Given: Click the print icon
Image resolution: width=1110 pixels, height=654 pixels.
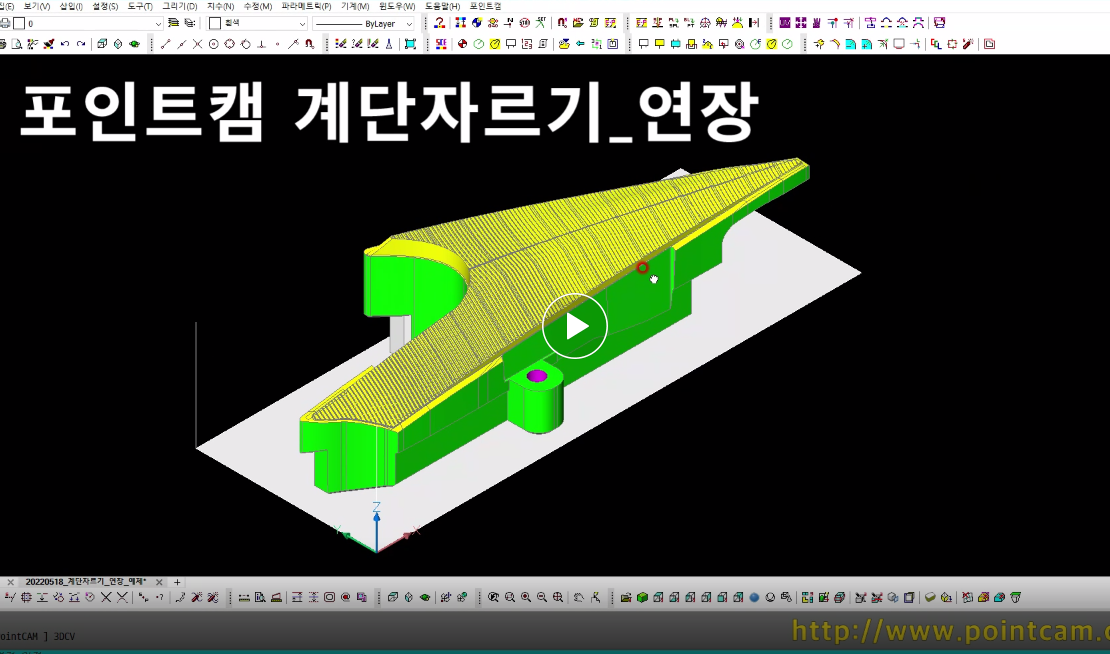Looking at the screenshot, I should pos(4,23).
